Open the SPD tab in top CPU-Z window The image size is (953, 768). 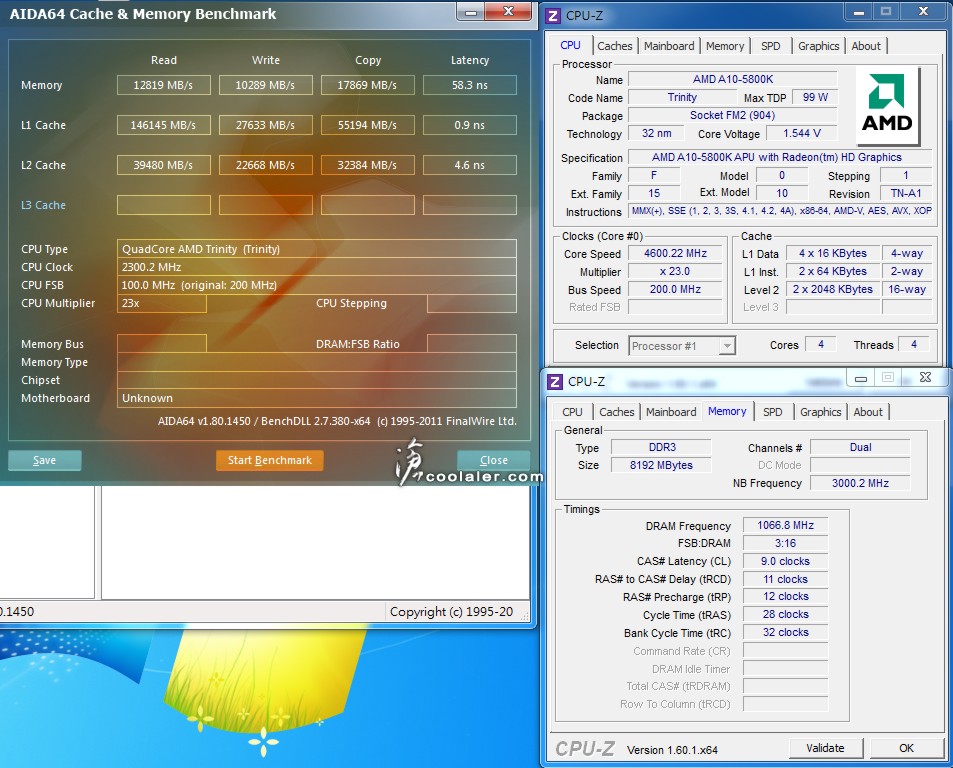click(x=771, y=46)
